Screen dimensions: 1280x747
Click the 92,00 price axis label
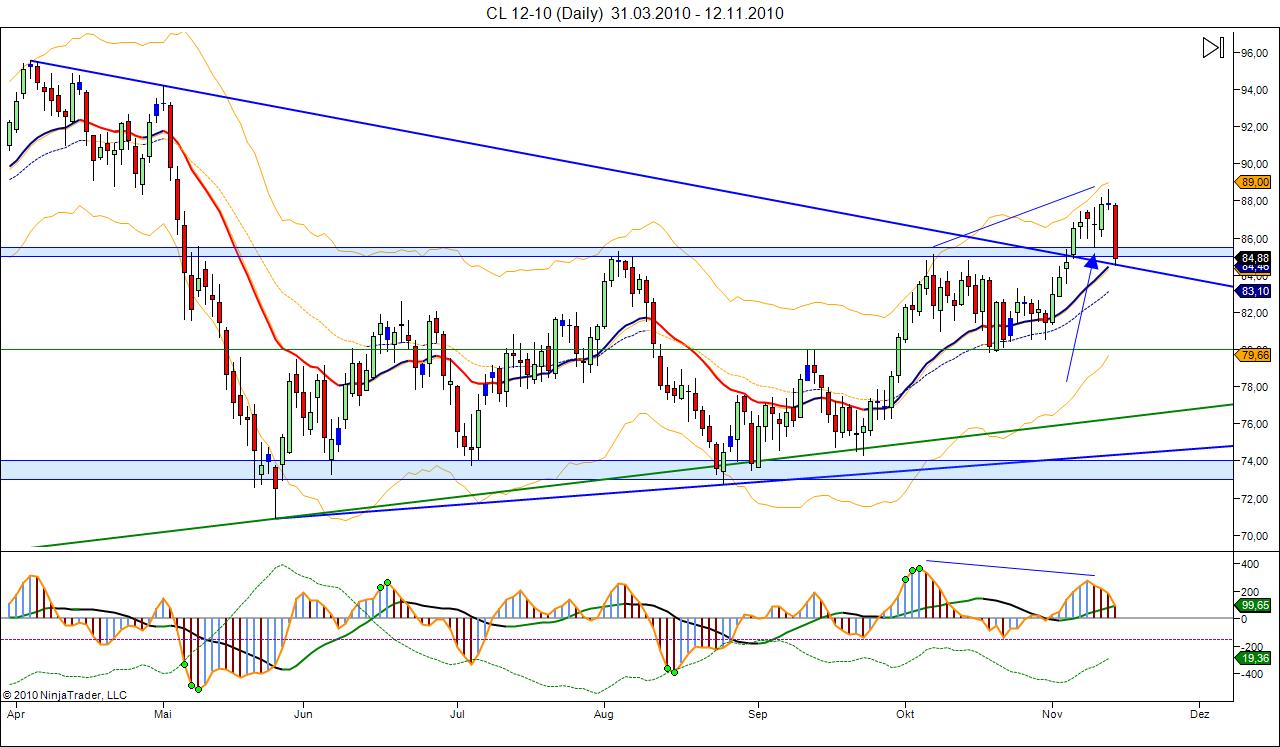1254,127
